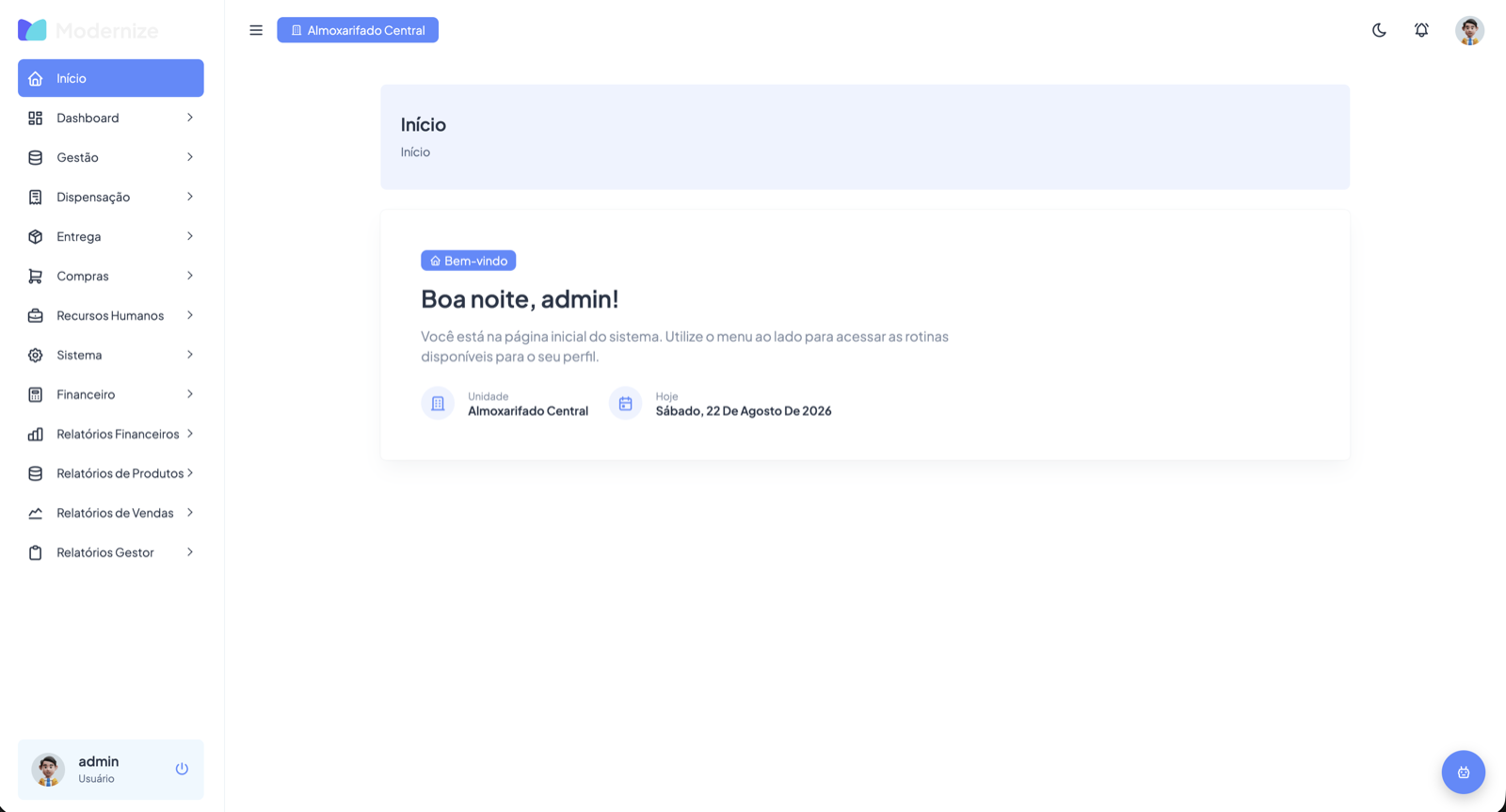Click the admin profile avatar in sidebar

48,769
